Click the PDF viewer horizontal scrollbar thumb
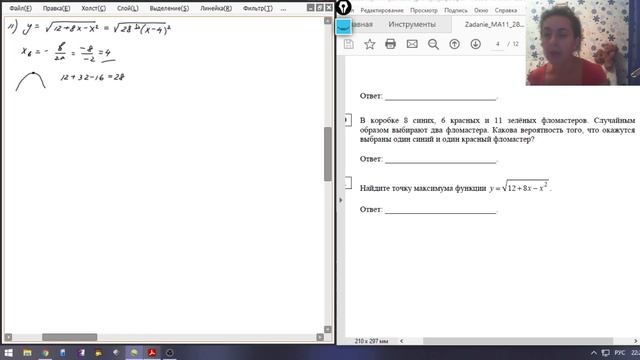Viewport: 640px width, 360px height. 518,341
